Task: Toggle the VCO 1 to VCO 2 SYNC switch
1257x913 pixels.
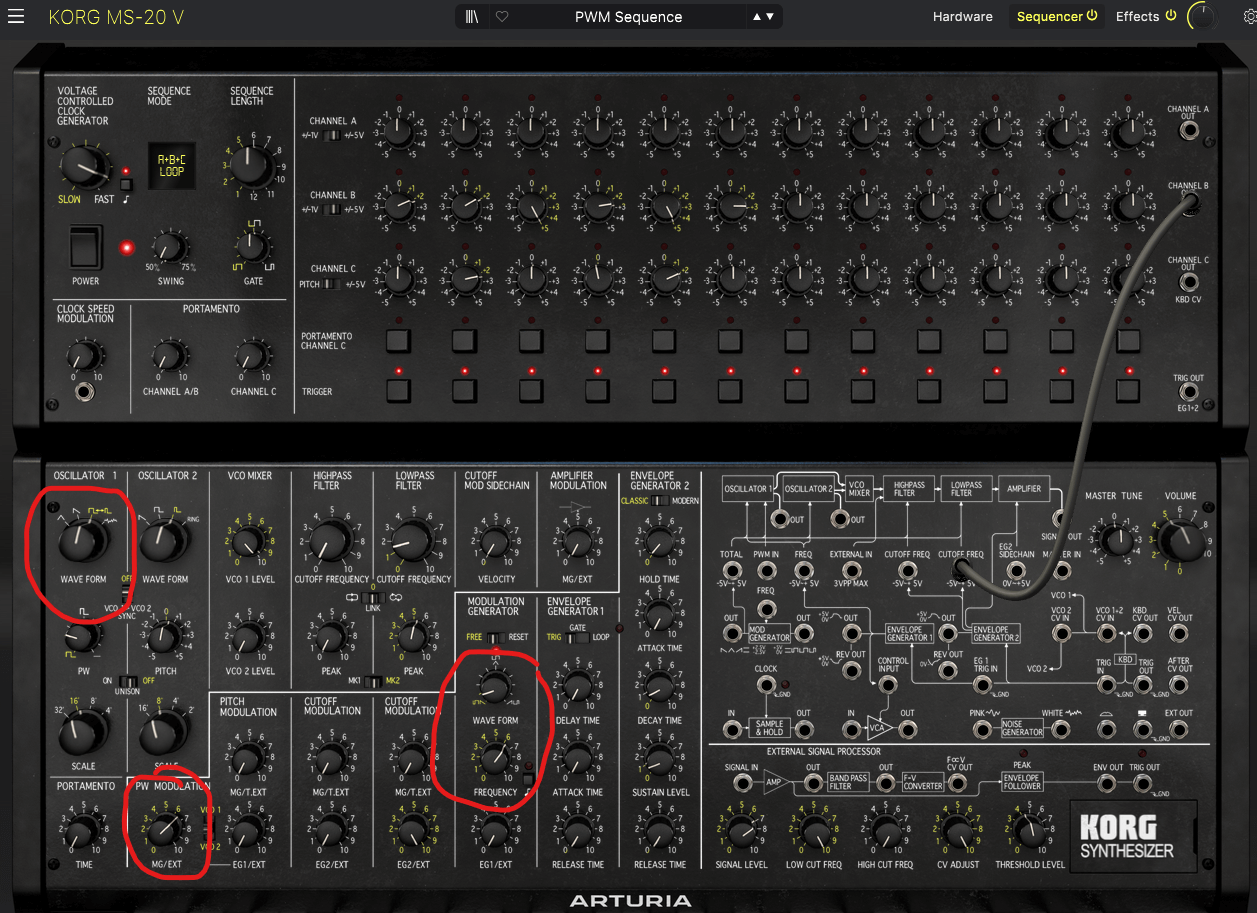Action: tap(126, 592)
